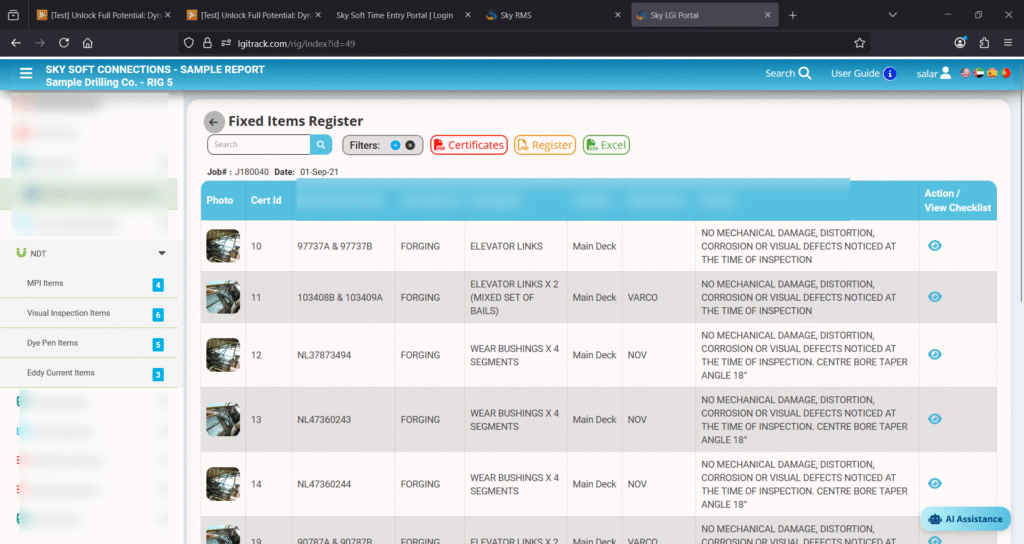The image size is (1024, 544).
Task: Open photo thumbnail for Cert Id 12
Action: 223,355
